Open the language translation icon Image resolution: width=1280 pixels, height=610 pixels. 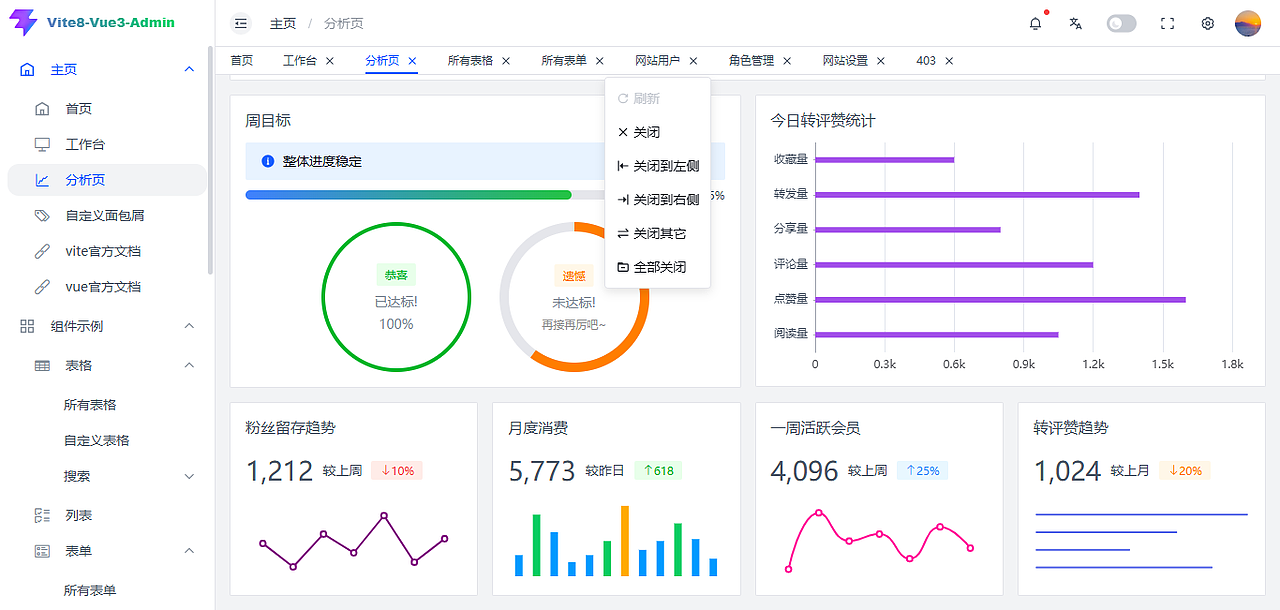pyautogui.click(x=1076, y=23)
